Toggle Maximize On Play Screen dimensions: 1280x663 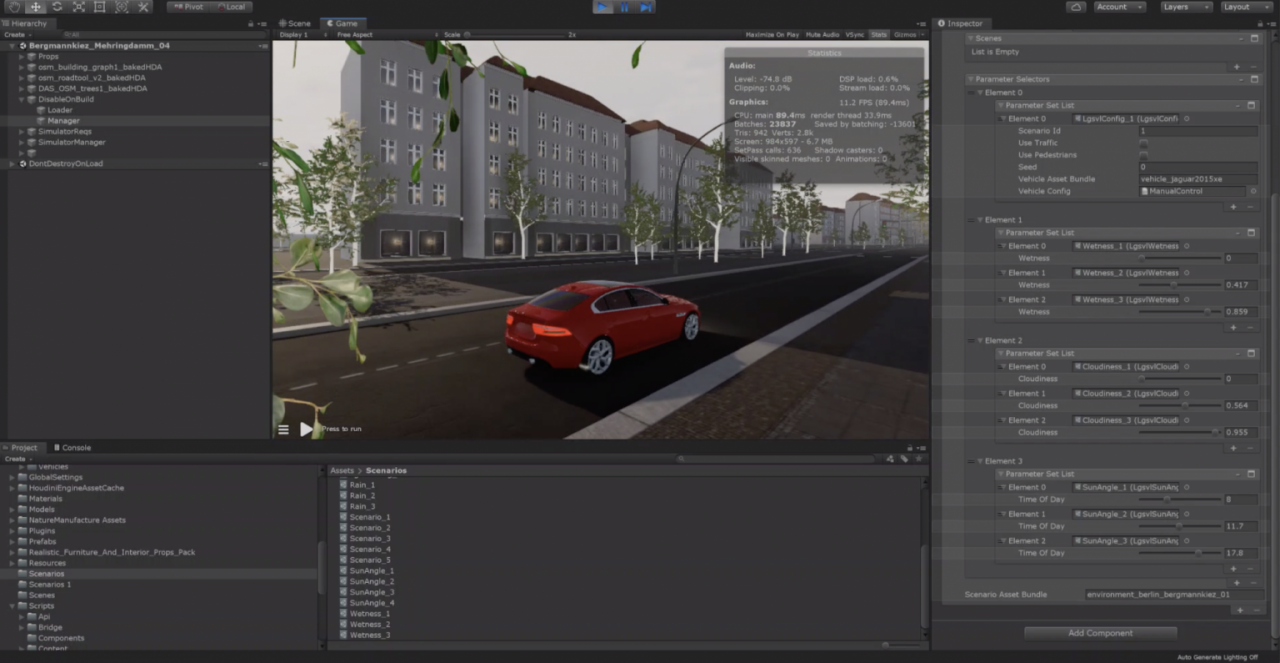point(772,35)
